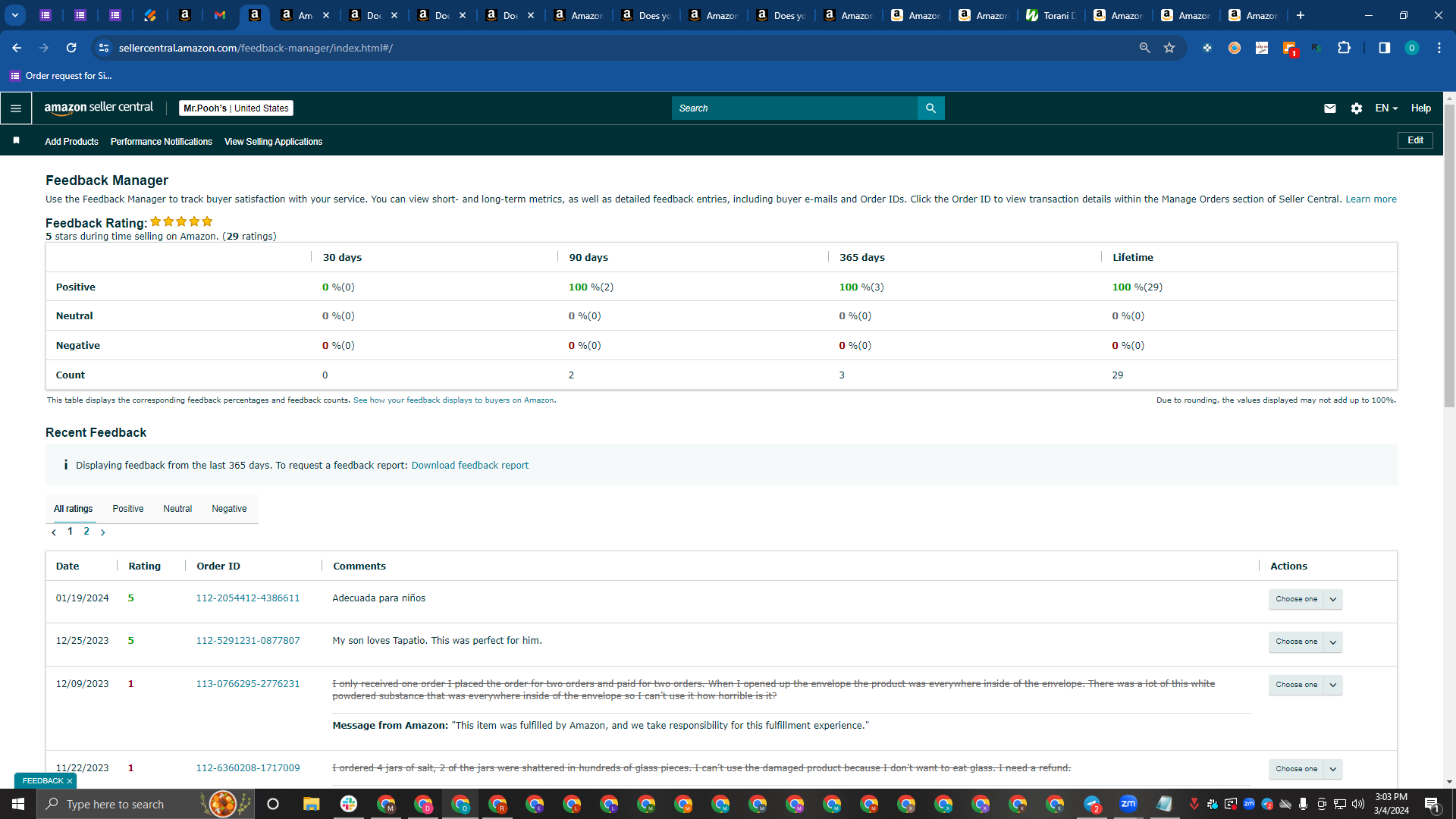Expand Choose one for the 12/25/2023 feedback
Screen dimensions: 1456x819
[x=1305, y=642]
